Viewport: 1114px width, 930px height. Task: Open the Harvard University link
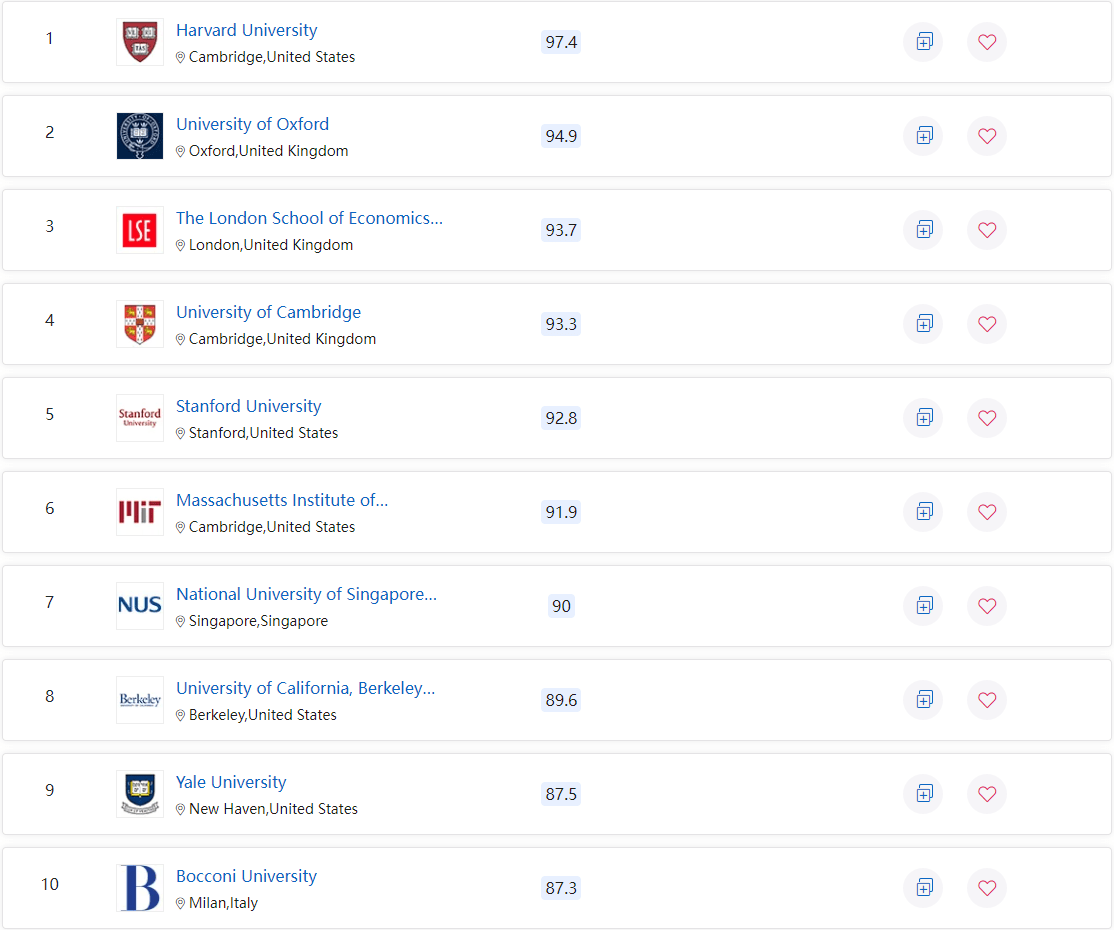246,30
